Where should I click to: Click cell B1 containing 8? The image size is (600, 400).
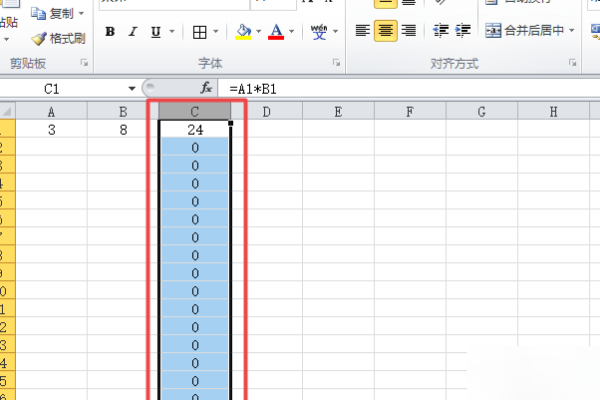[123, 129]
